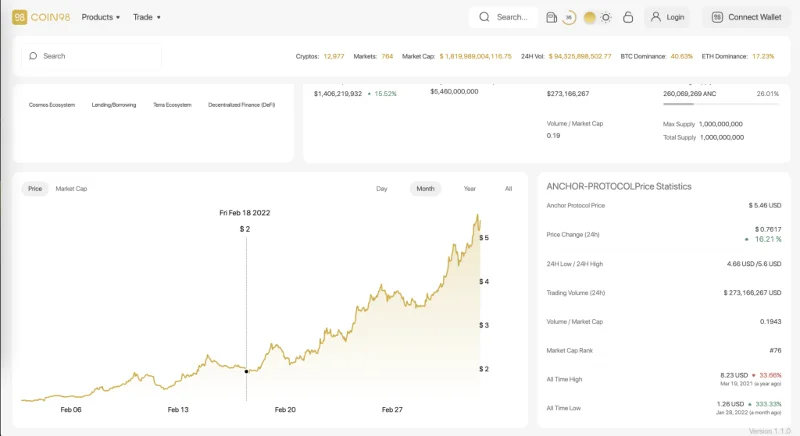Click the 'ANCHOR-PROTOCOLPrice Statistics' heading
The image size is (800, 436).
[619, 187]
